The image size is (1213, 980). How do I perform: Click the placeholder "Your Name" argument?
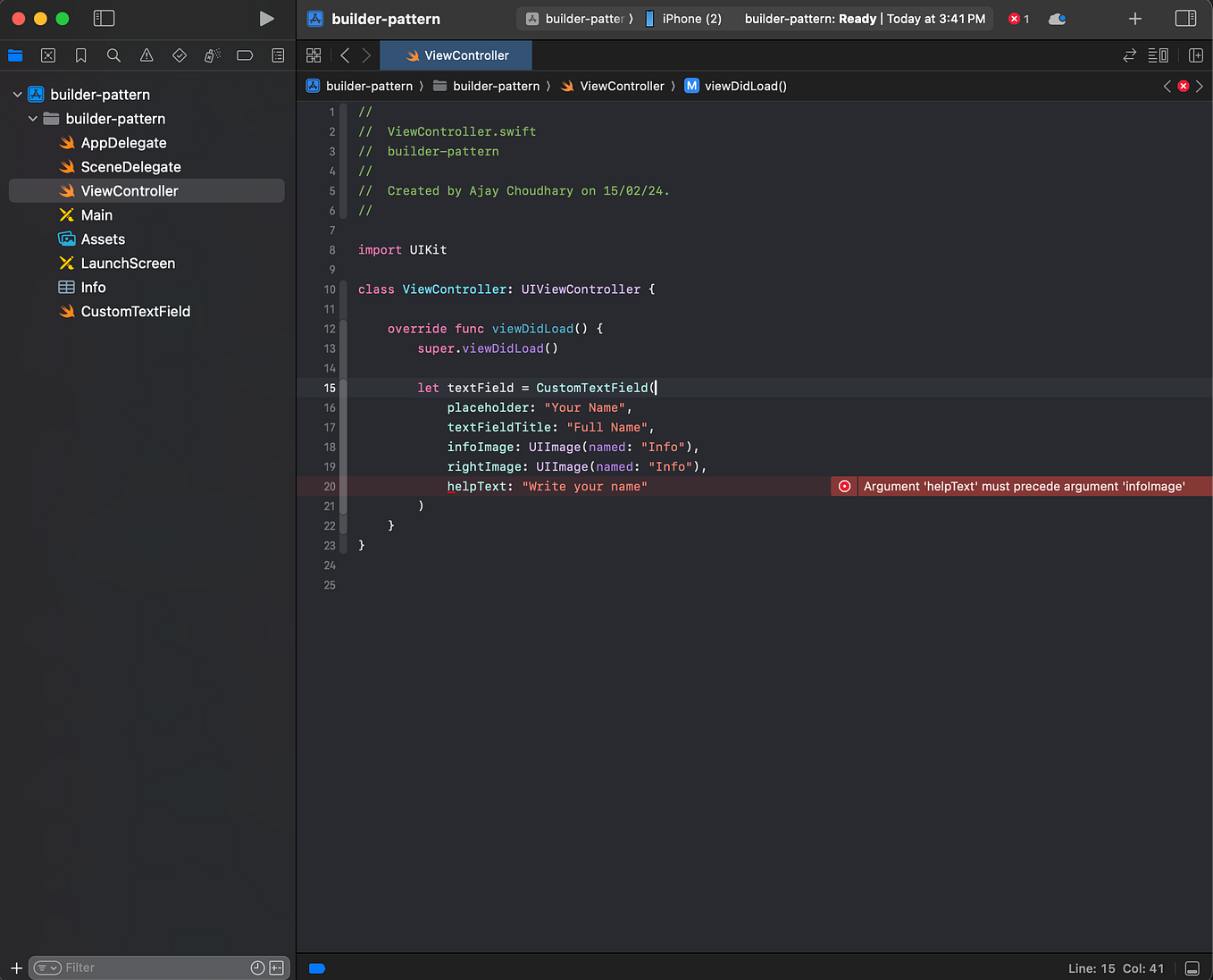tap(540, 407)
